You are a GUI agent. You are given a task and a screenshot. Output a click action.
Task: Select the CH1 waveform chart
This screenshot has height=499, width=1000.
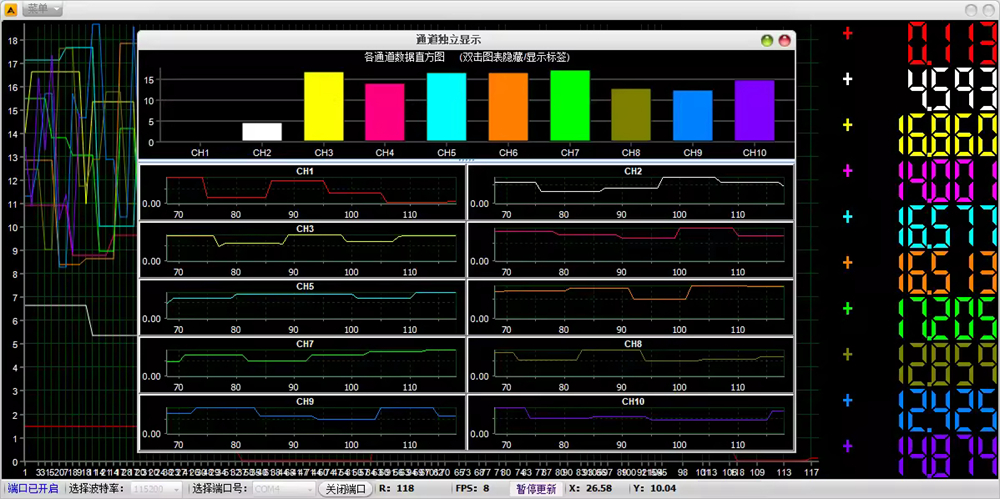click(x=304, y=190)
